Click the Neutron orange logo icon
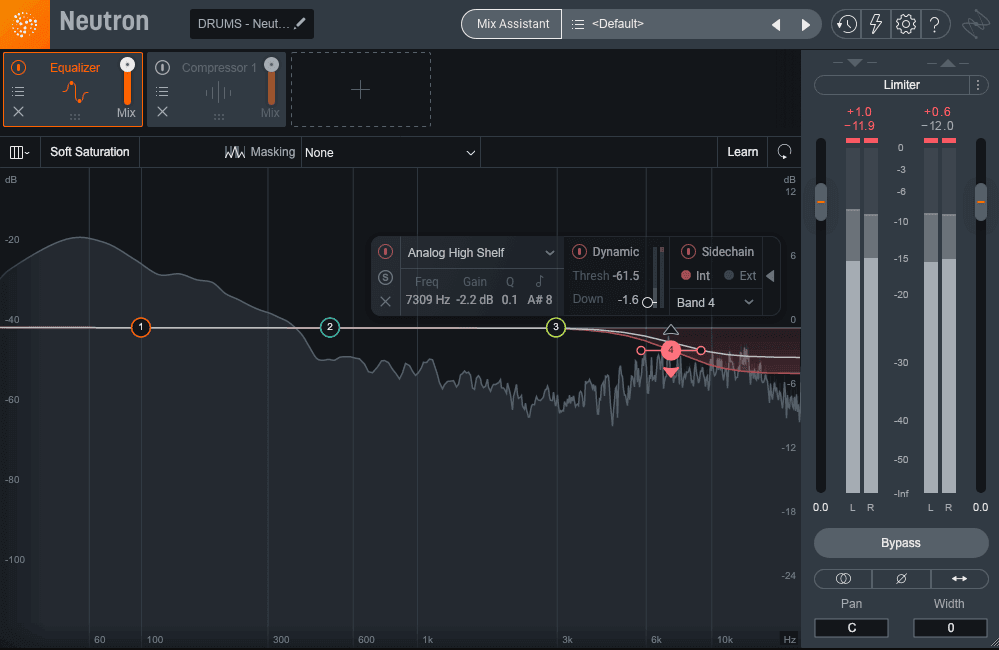The image size is (999, 650). pyautogui.click(x=24, y=24)
